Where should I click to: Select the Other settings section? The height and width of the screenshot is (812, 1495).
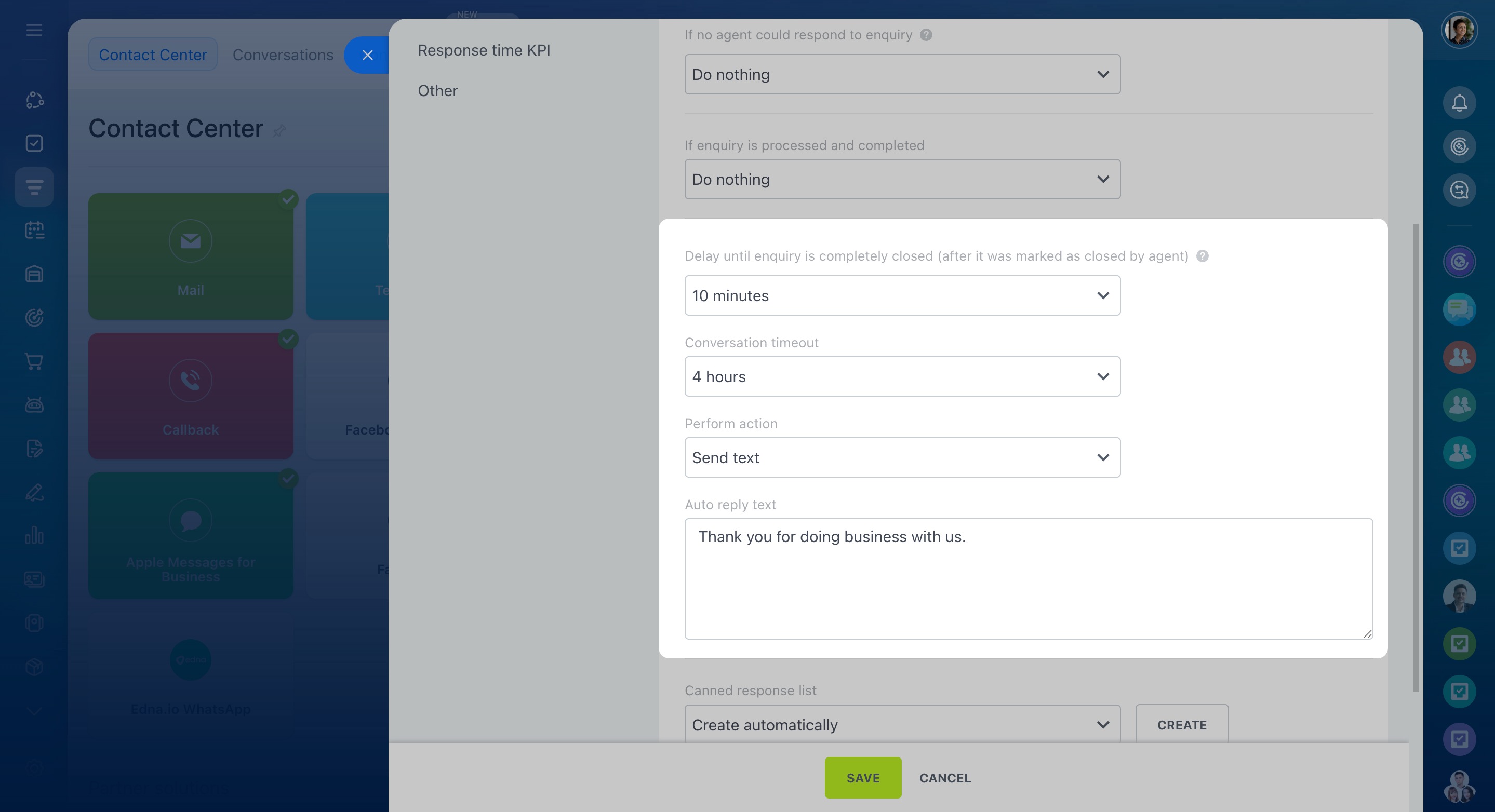[x=437, y=90]
